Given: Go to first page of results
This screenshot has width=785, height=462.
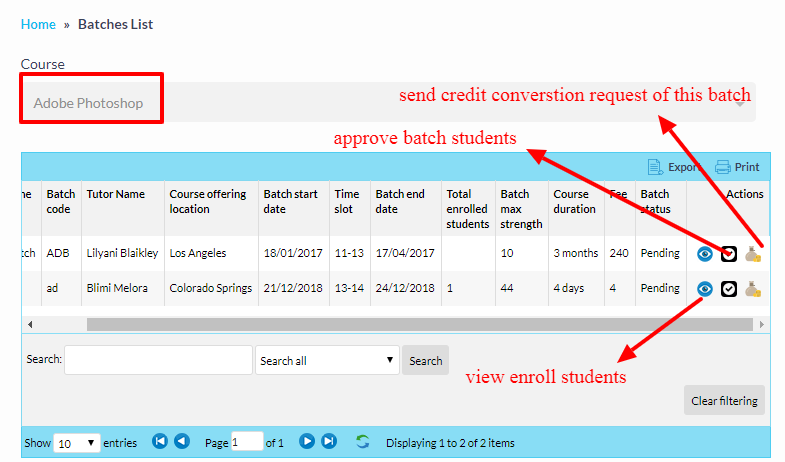Looking at the screenshot, I should coord(160,441).
